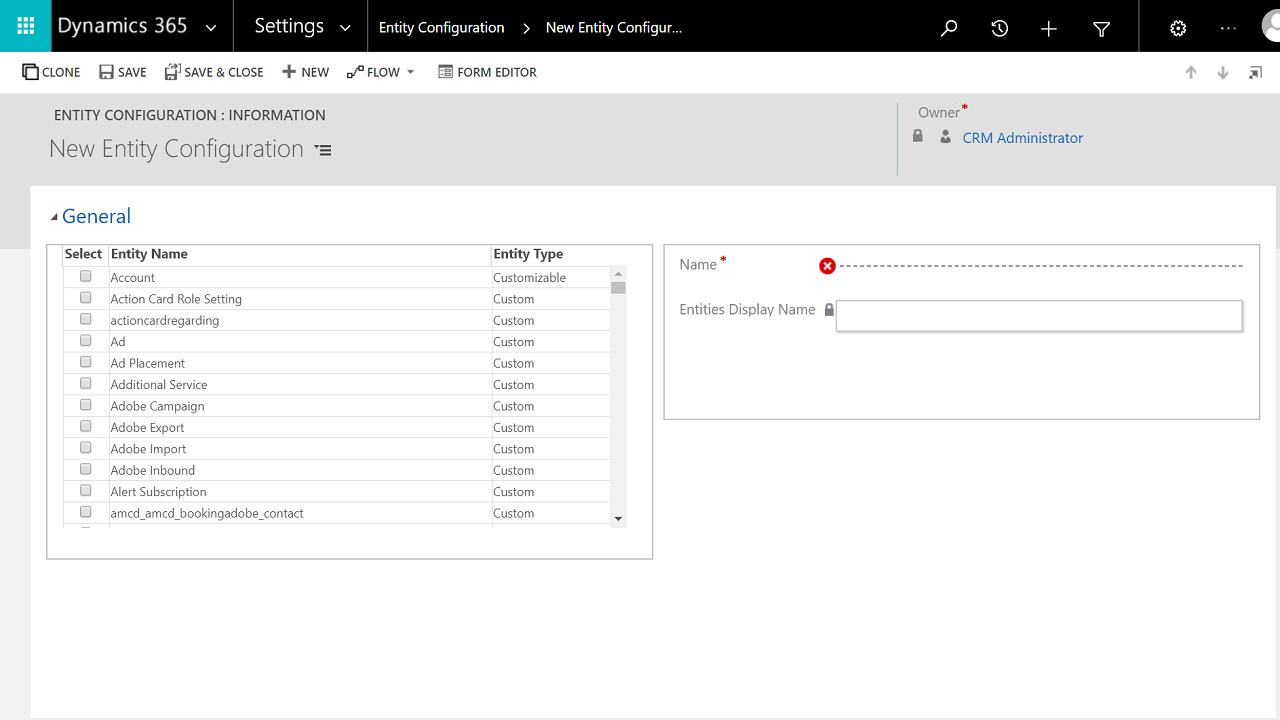Screen dimensions: 1280x720
Task: Check the Adobe Import checkbox
Action: pos(86,448)
